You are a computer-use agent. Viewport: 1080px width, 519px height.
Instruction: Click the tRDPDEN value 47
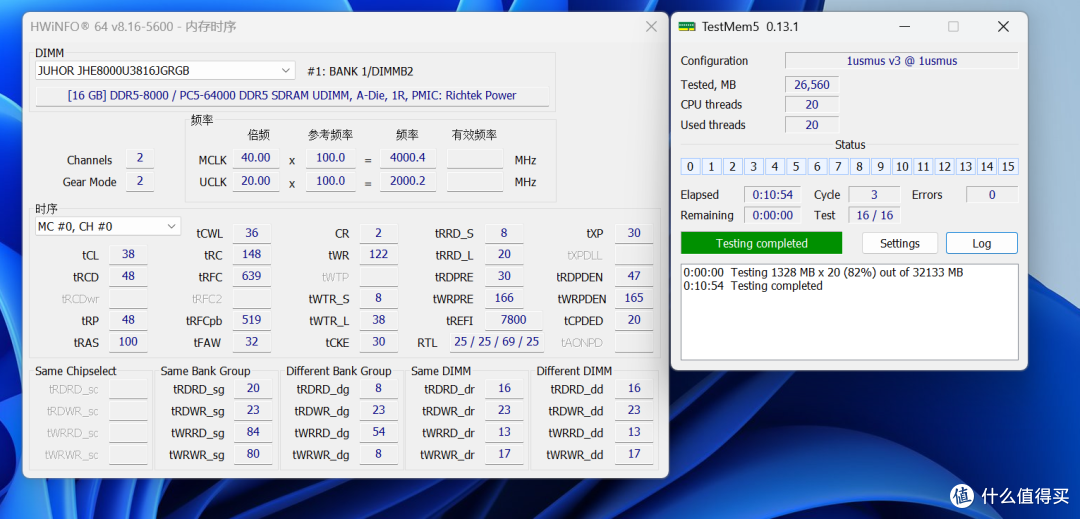click(x=634, y=276)
